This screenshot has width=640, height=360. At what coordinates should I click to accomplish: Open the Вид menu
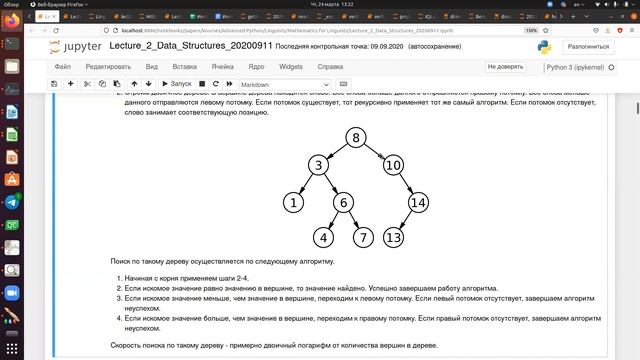click(x=151, y=67)
